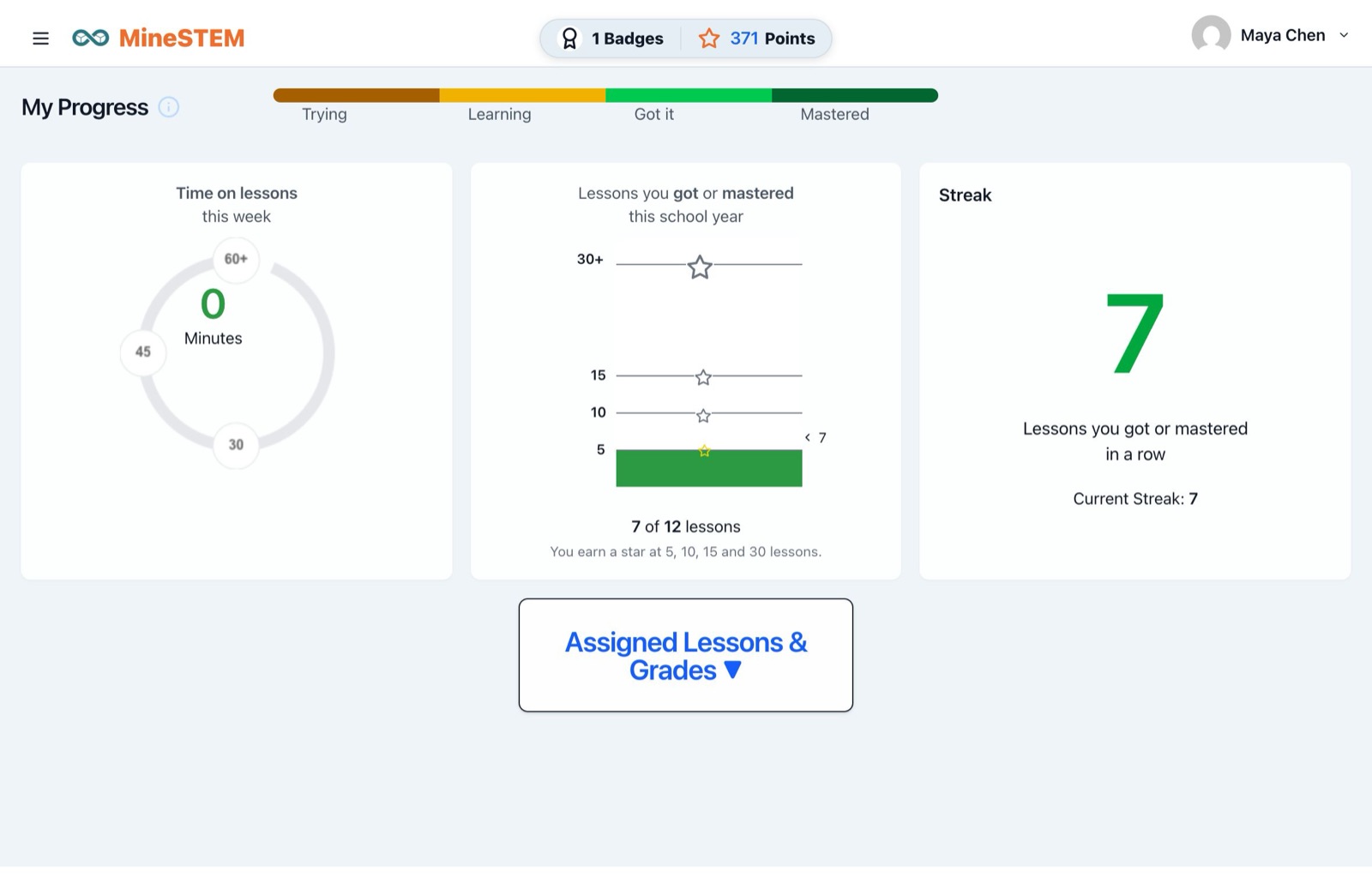Click the Learning segment of progress bar

tap(523, 95)
